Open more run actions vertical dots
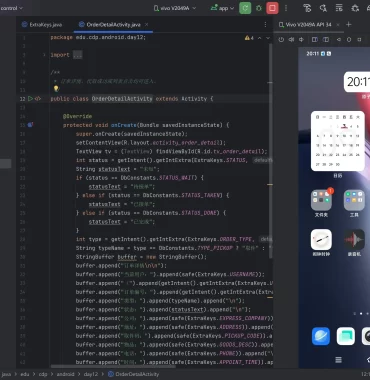 pos(286,8)
